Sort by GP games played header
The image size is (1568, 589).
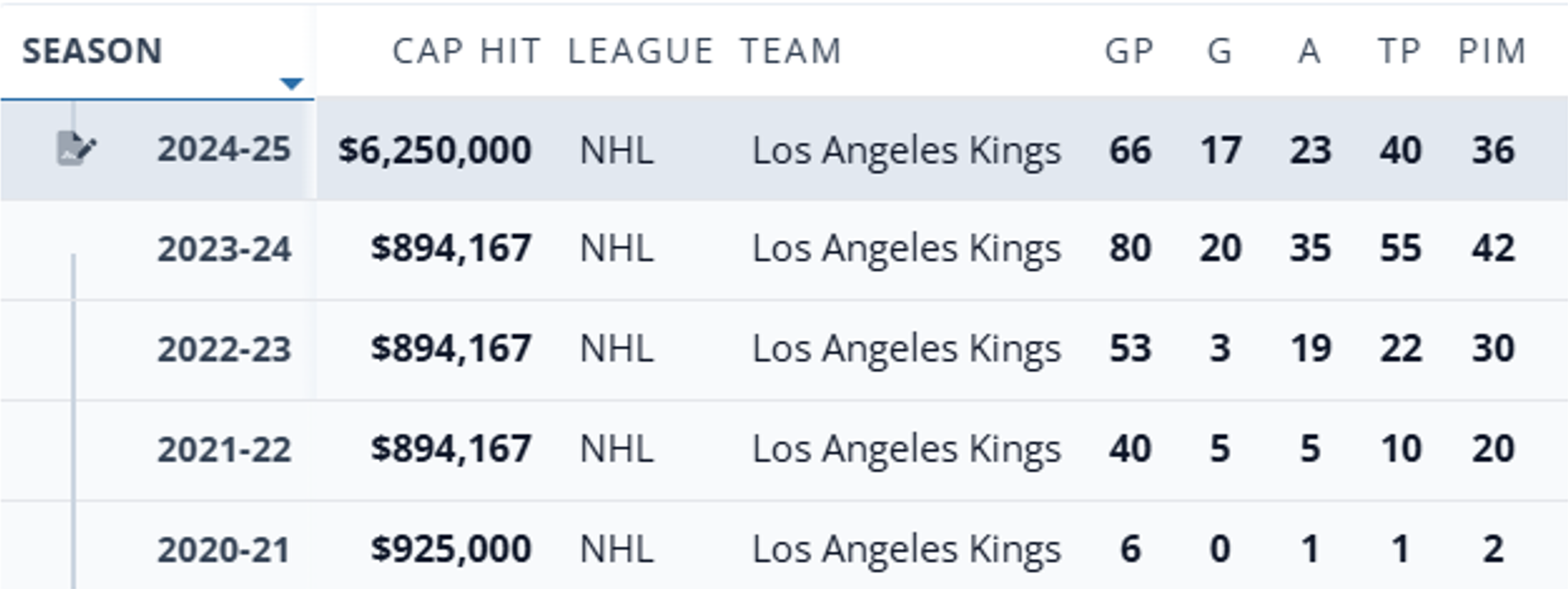pos(1129,52)
